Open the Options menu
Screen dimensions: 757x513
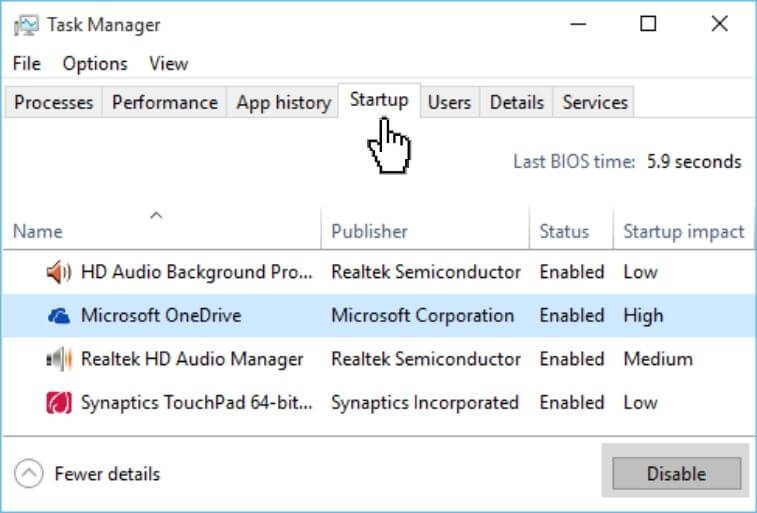pos(95,63)
